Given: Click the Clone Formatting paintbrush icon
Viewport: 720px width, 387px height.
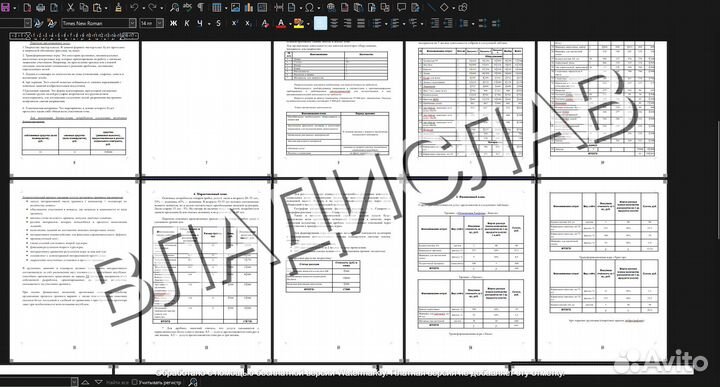Looking at the screenshot, I should (x=118, y=7).
